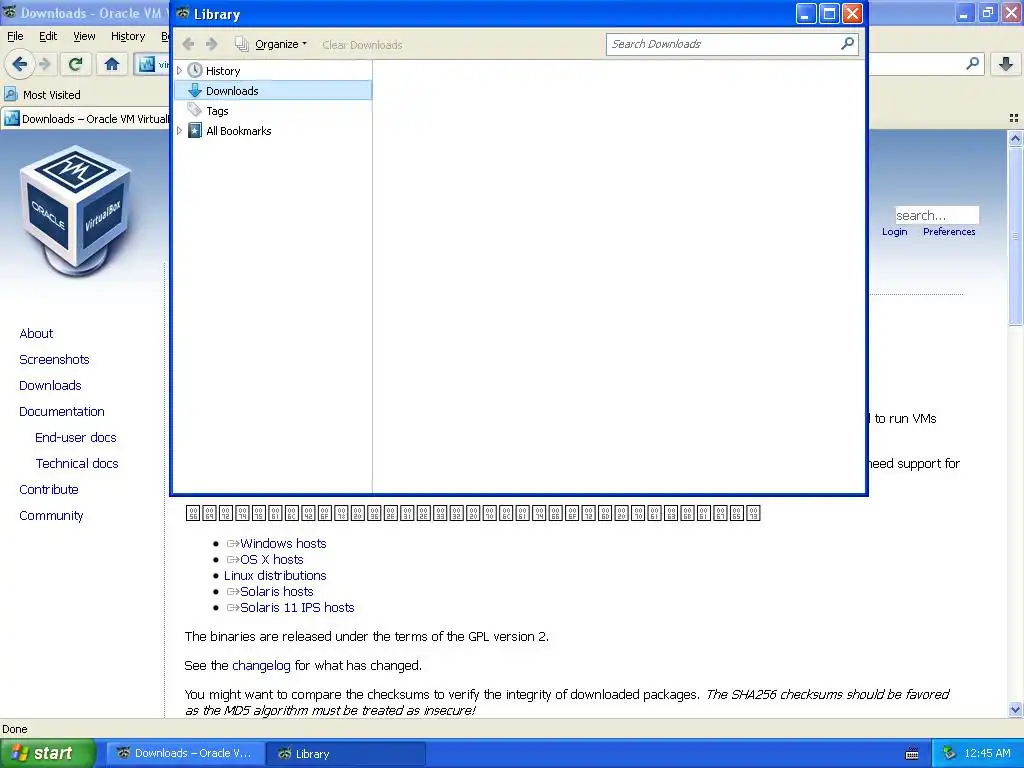Select Downloads in the Library sidebar
The width and height of the screenshot is (1024, 768).
click(x=232, y=91)
